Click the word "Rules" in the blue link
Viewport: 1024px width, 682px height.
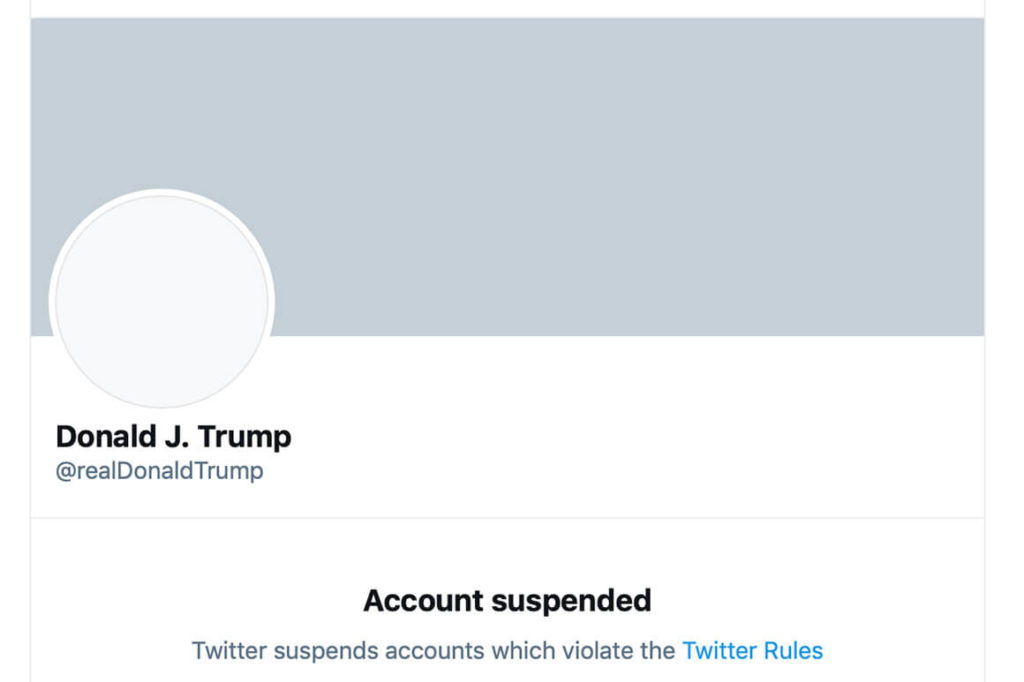point(793,651)
